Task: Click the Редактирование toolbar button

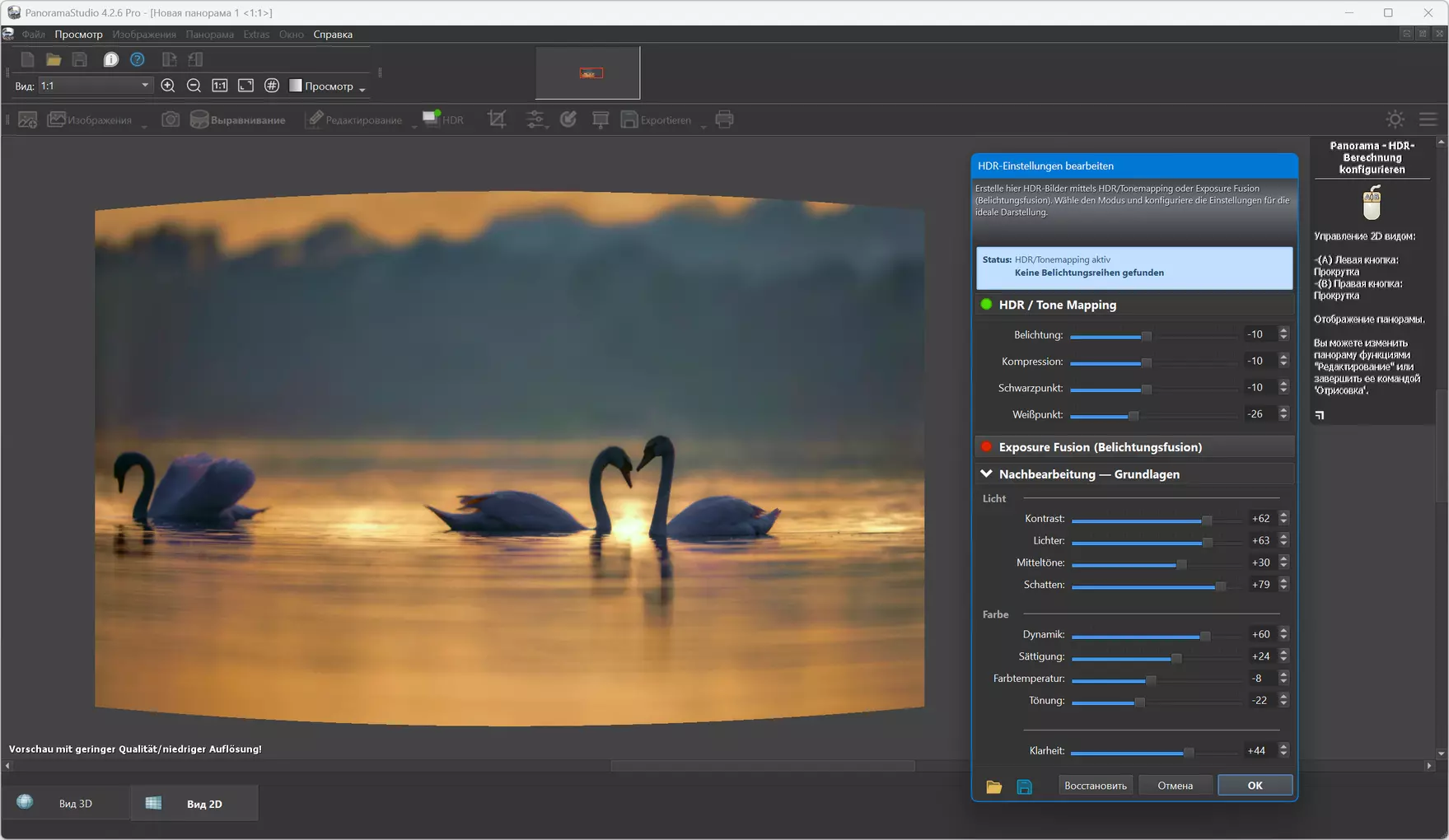Action: [x=355, y=119]
